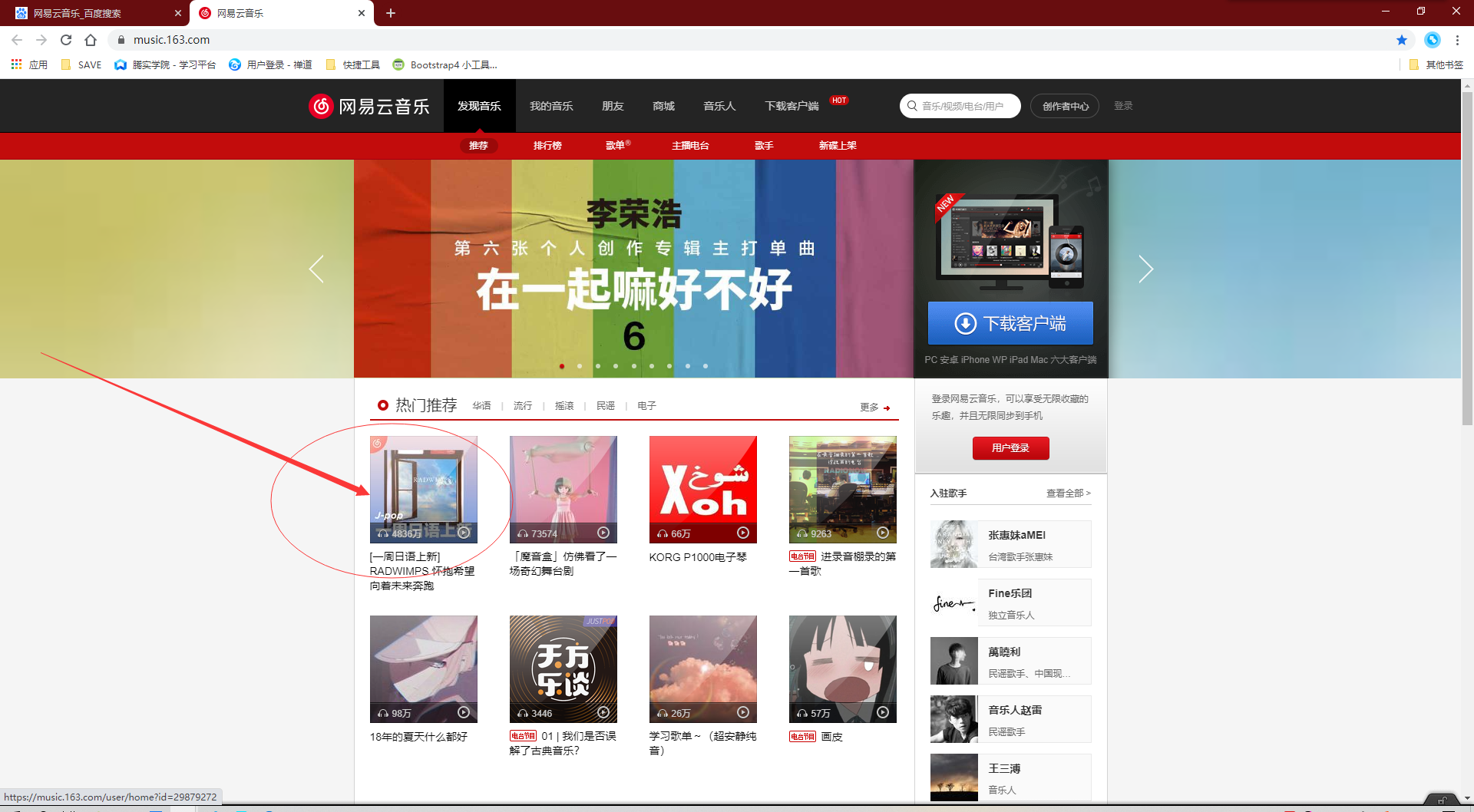1474x812 pixels.
Task: Play 18年的夏天什么都好 cover button
Action: coord(464,712)
